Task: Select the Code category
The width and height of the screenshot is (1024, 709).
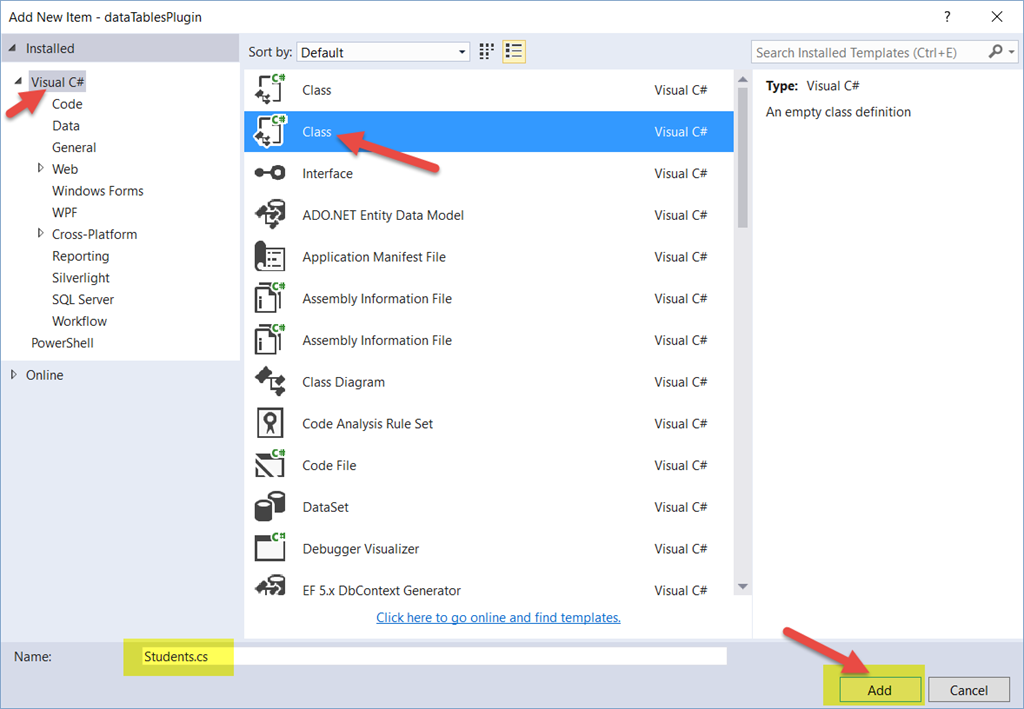Action: tap(67, 104)
